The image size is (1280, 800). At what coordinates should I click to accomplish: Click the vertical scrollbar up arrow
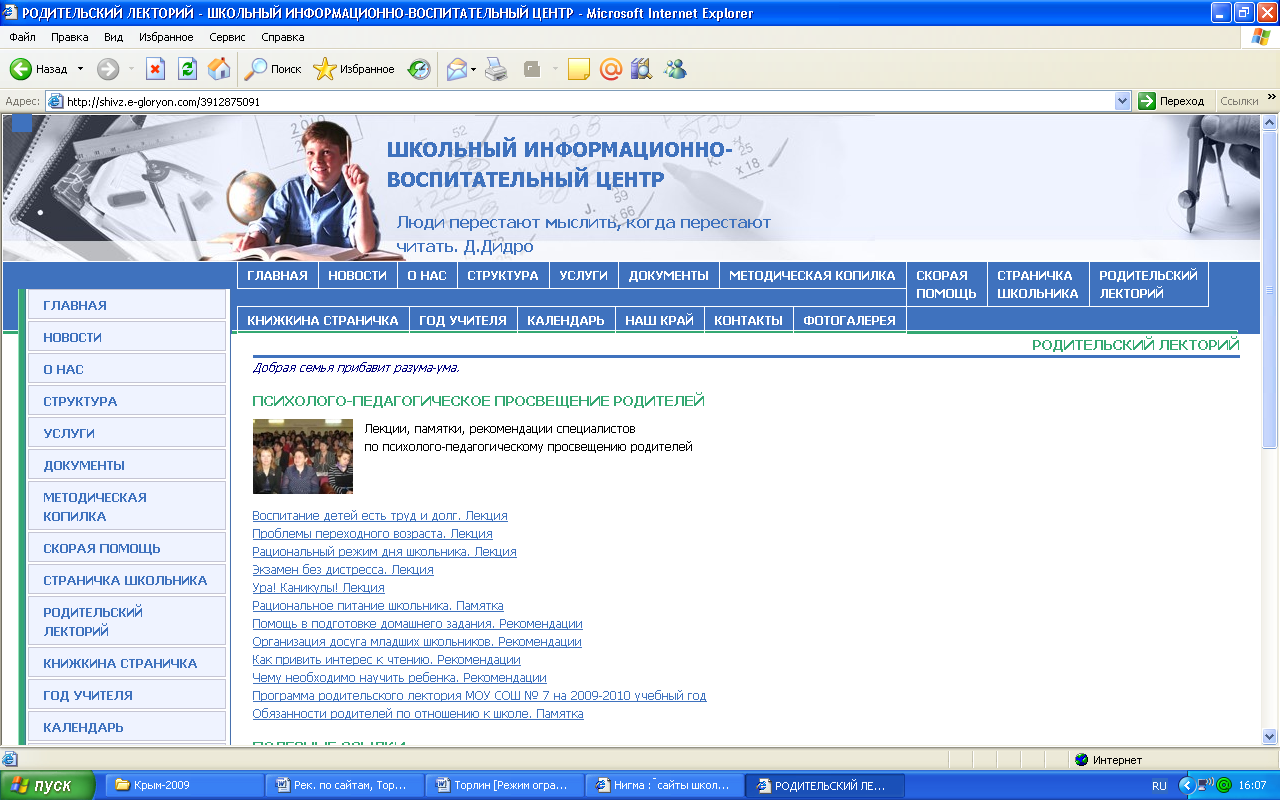pos(1270,123)
